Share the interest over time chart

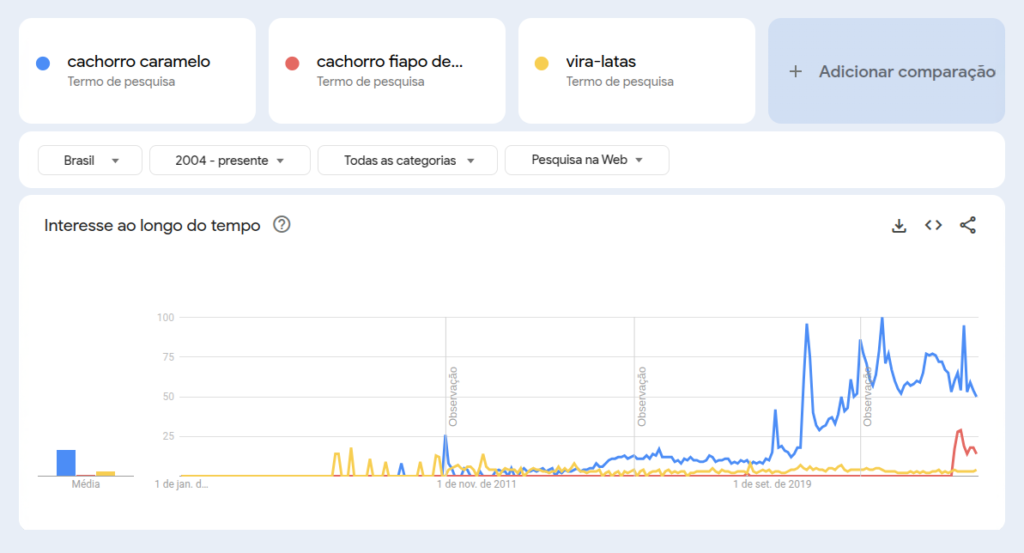[967, 226]
